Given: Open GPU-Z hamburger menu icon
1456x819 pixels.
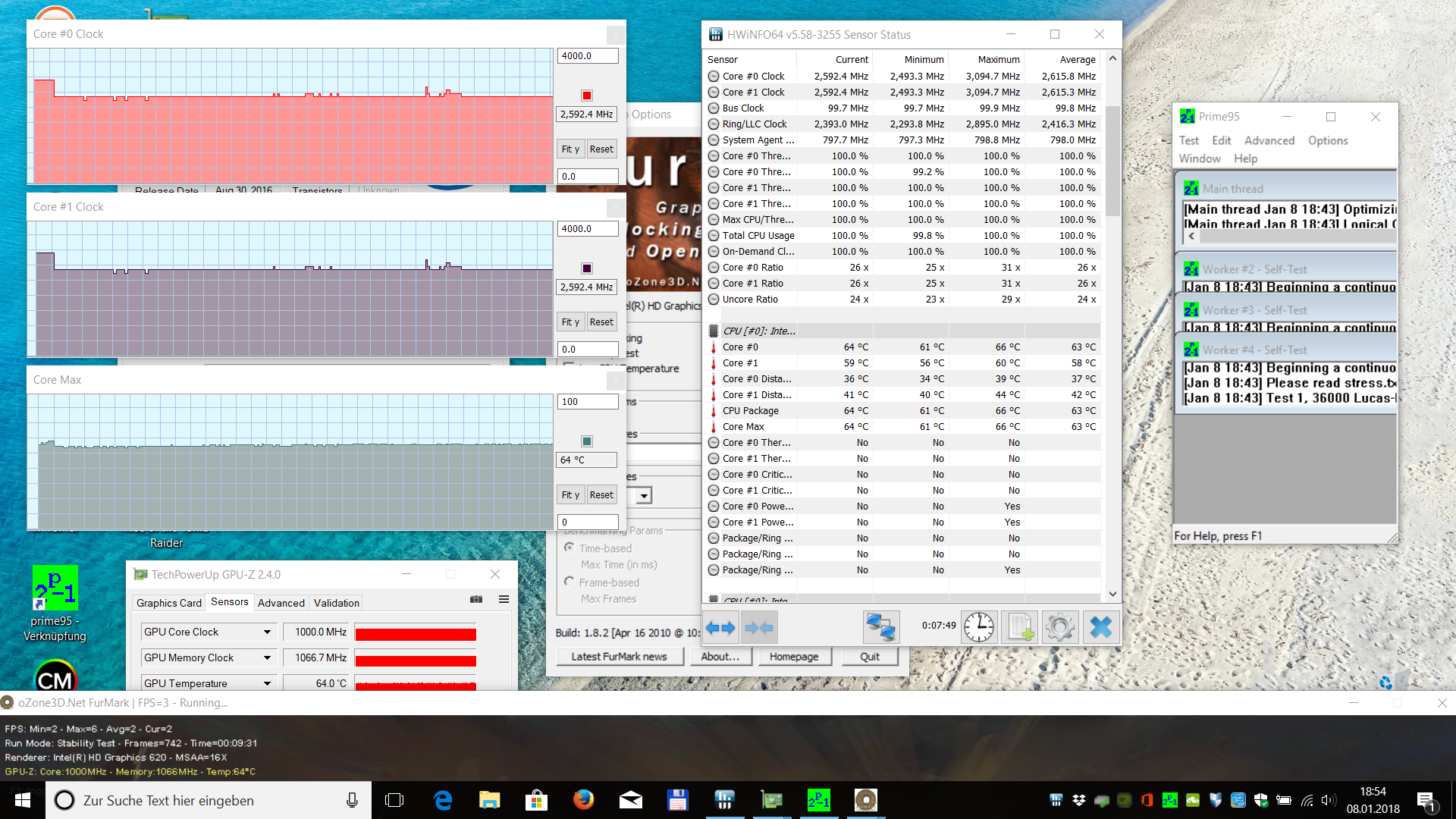Looking at the screenshot, I should [504, 599].
